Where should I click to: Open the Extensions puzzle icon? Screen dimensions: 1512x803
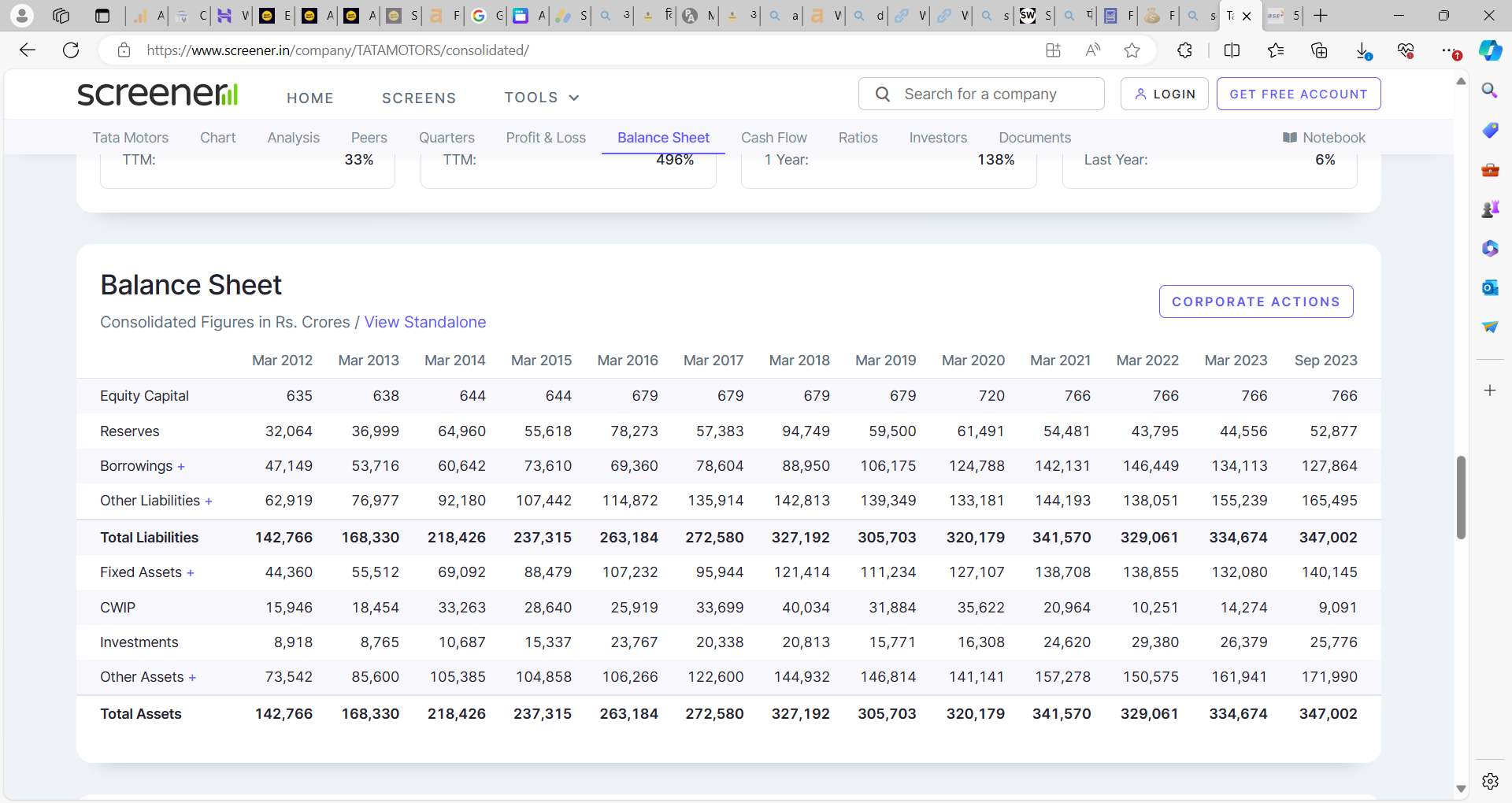tap(1184, 50)
